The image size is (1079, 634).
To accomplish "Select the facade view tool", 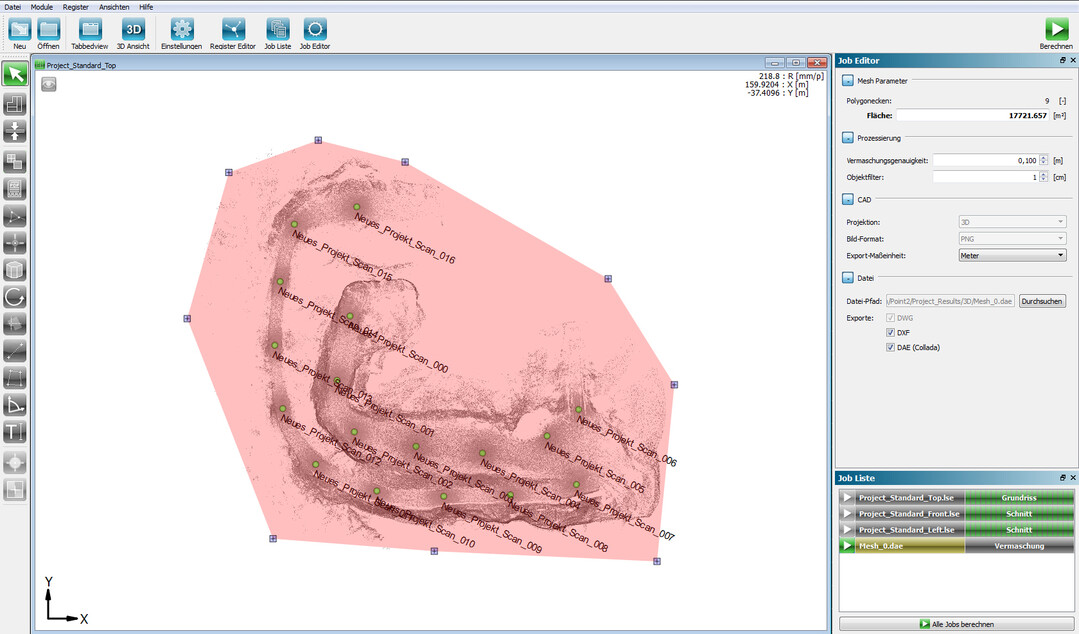I will [15, 189].
